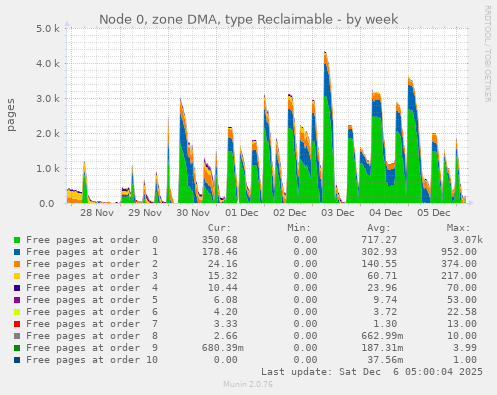This screenshot has height=395, width=497.
Task: Select 'Free pages at order 1' label
Action: pos(92,252)
